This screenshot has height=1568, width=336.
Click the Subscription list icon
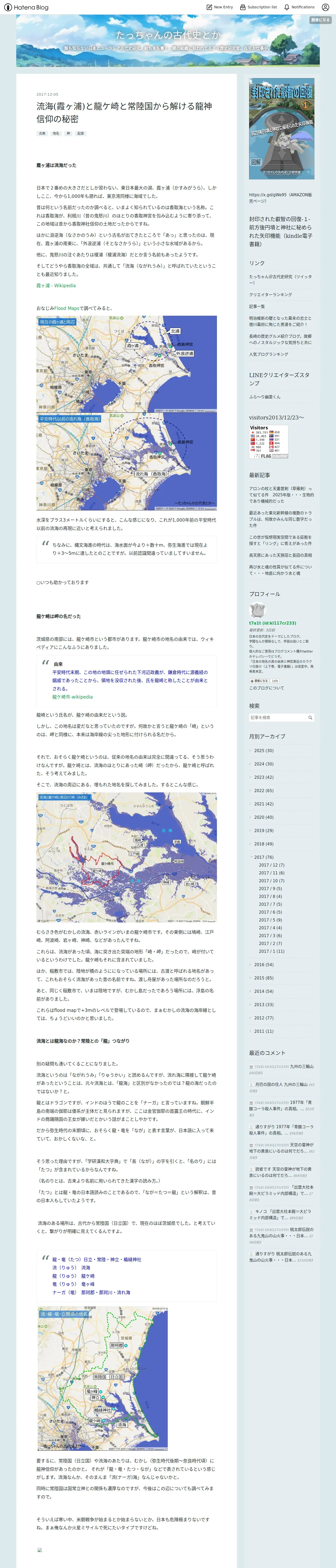coord(243,7)
